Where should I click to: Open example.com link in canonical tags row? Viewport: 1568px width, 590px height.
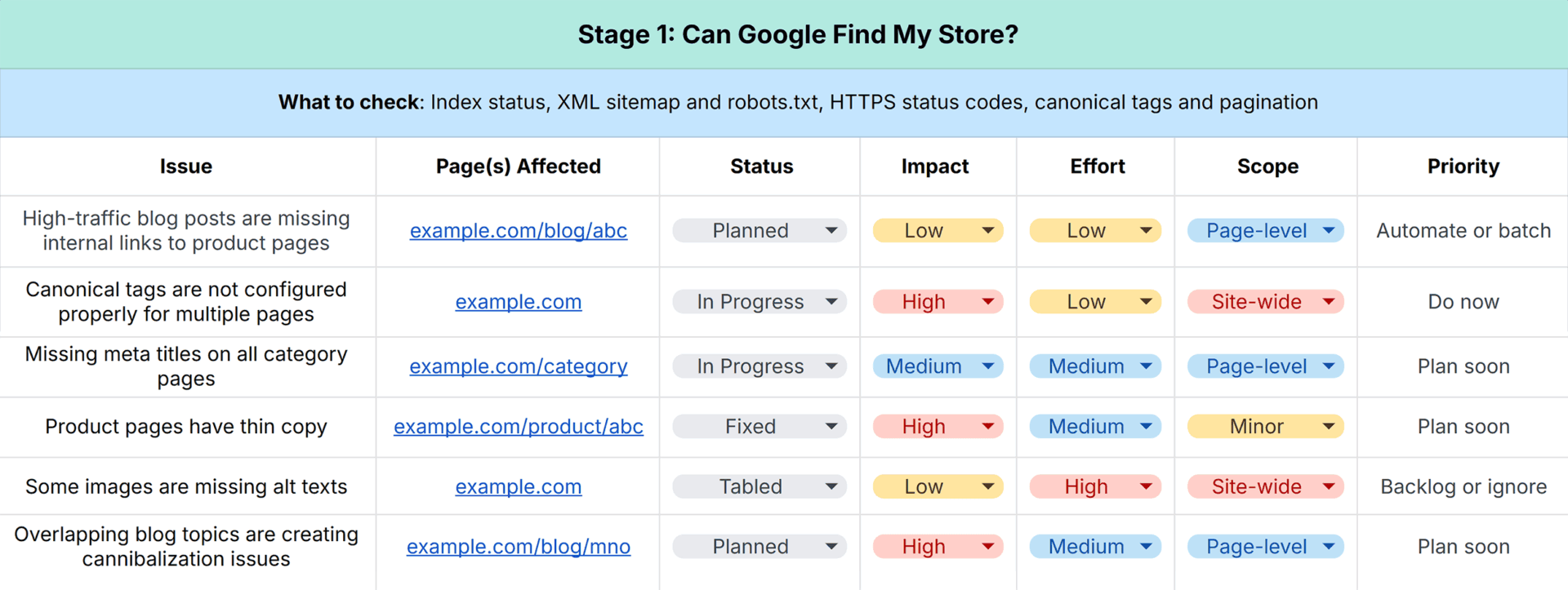click(519, 302)
